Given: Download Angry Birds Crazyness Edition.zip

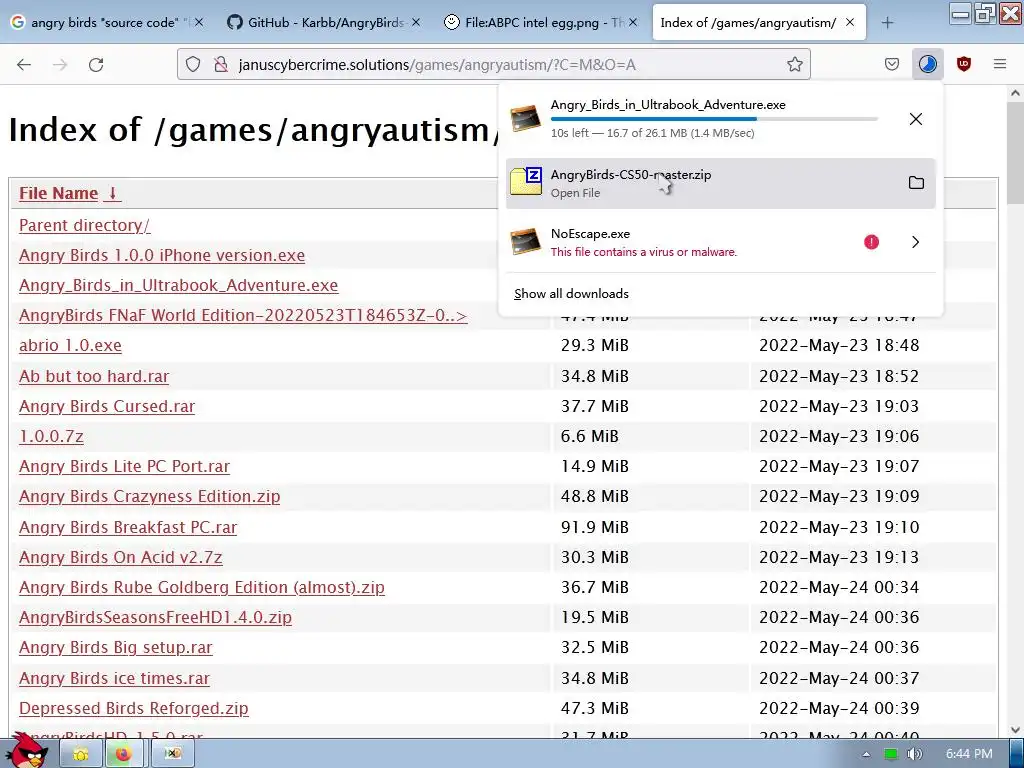Looking at the screenshot, I should pyautogui.click(x=150, y=497).
